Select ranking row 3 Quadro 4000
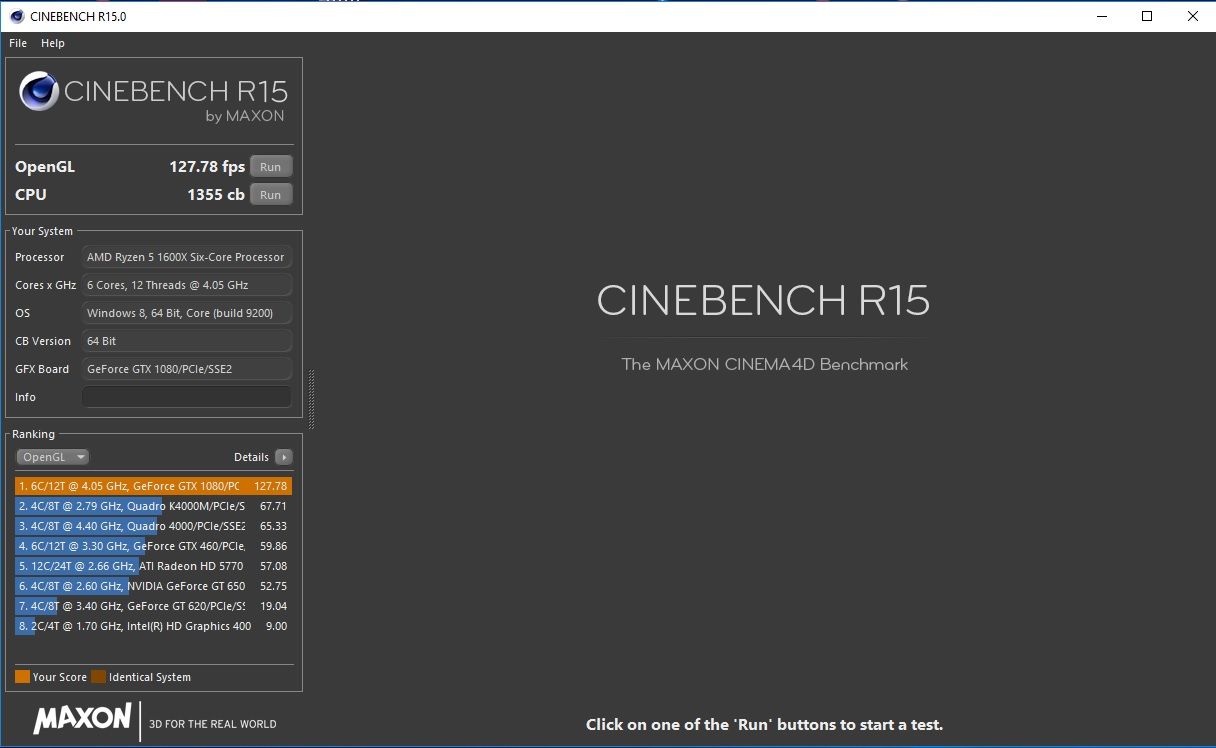This screenshot has height=748, width=1216. click(154, 526)
